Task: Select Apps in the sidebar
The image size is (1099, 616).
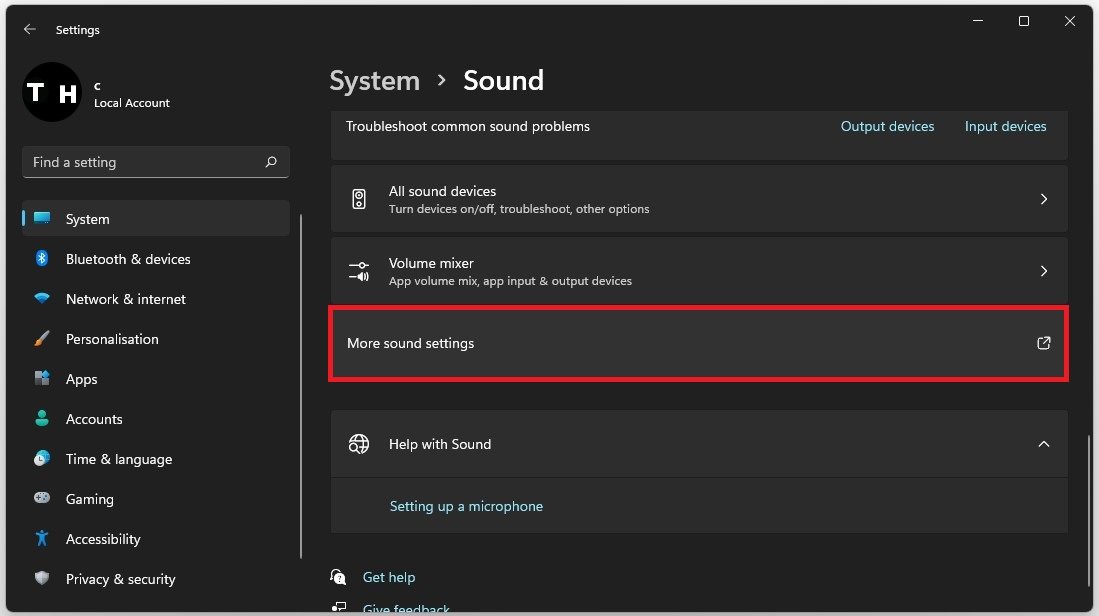Action: [x=82, y=379]
